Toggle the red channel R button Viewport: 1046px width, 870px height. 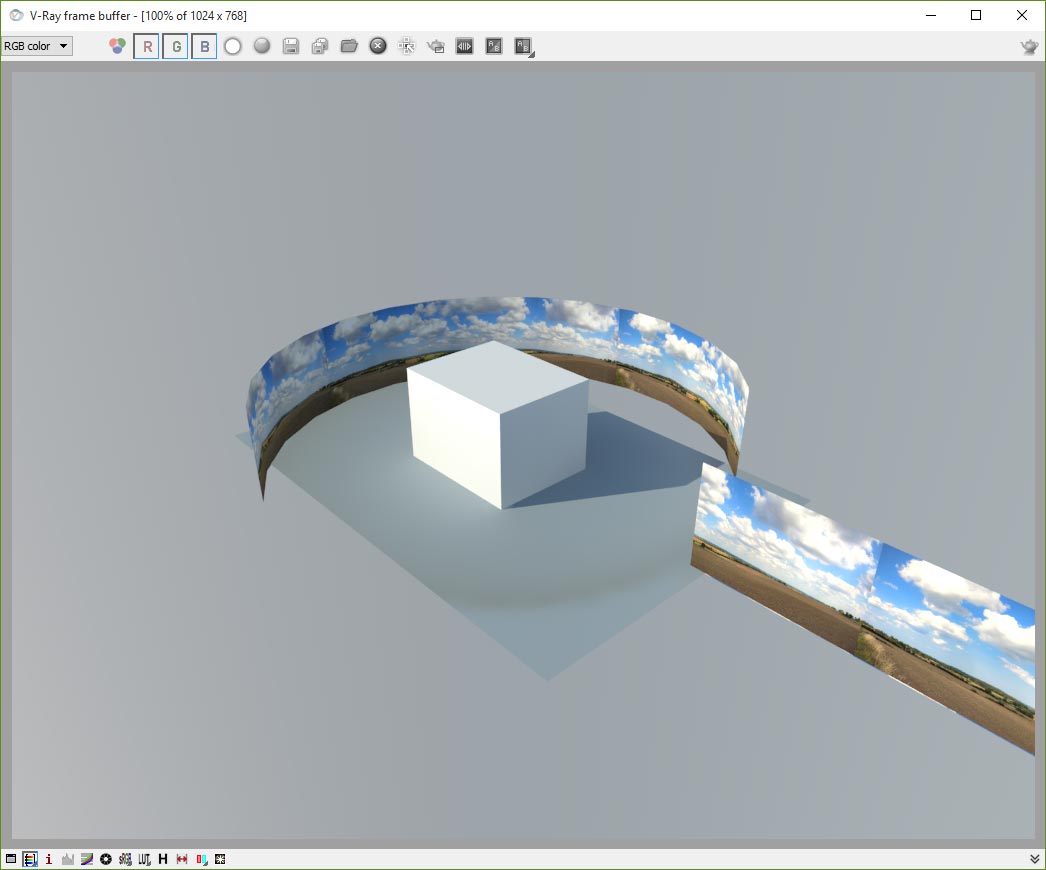(147, 46)
